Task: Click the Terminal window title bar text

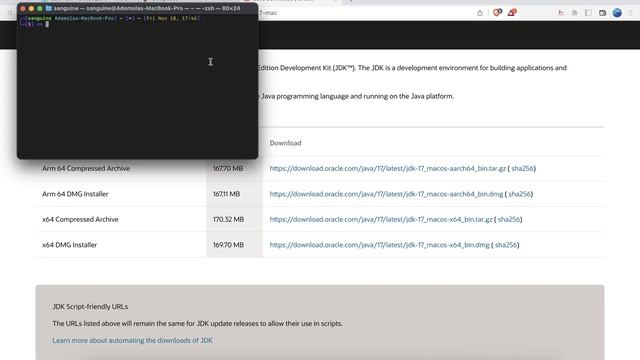Action: click(147, 8)
